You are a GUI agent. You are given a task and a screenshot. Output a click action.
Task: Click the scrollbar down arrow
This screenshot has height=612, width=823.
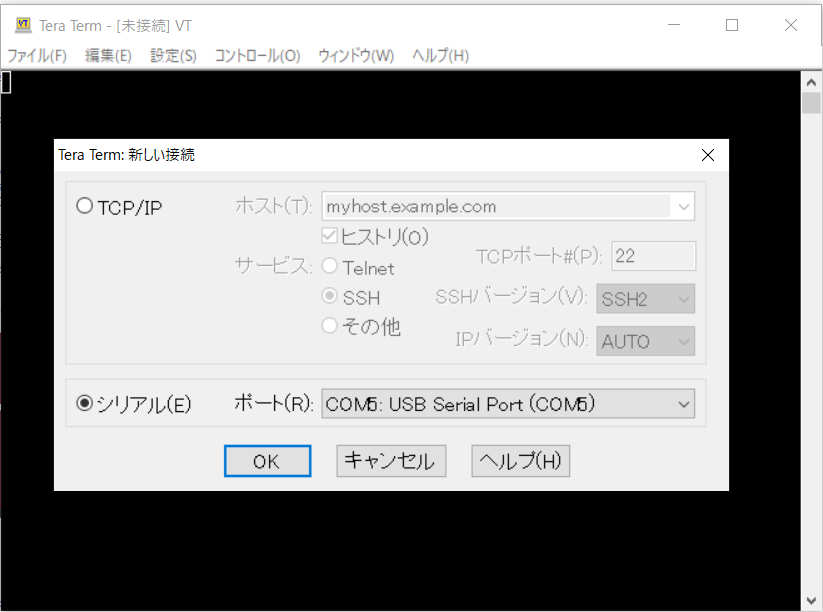tap(811, 600)
